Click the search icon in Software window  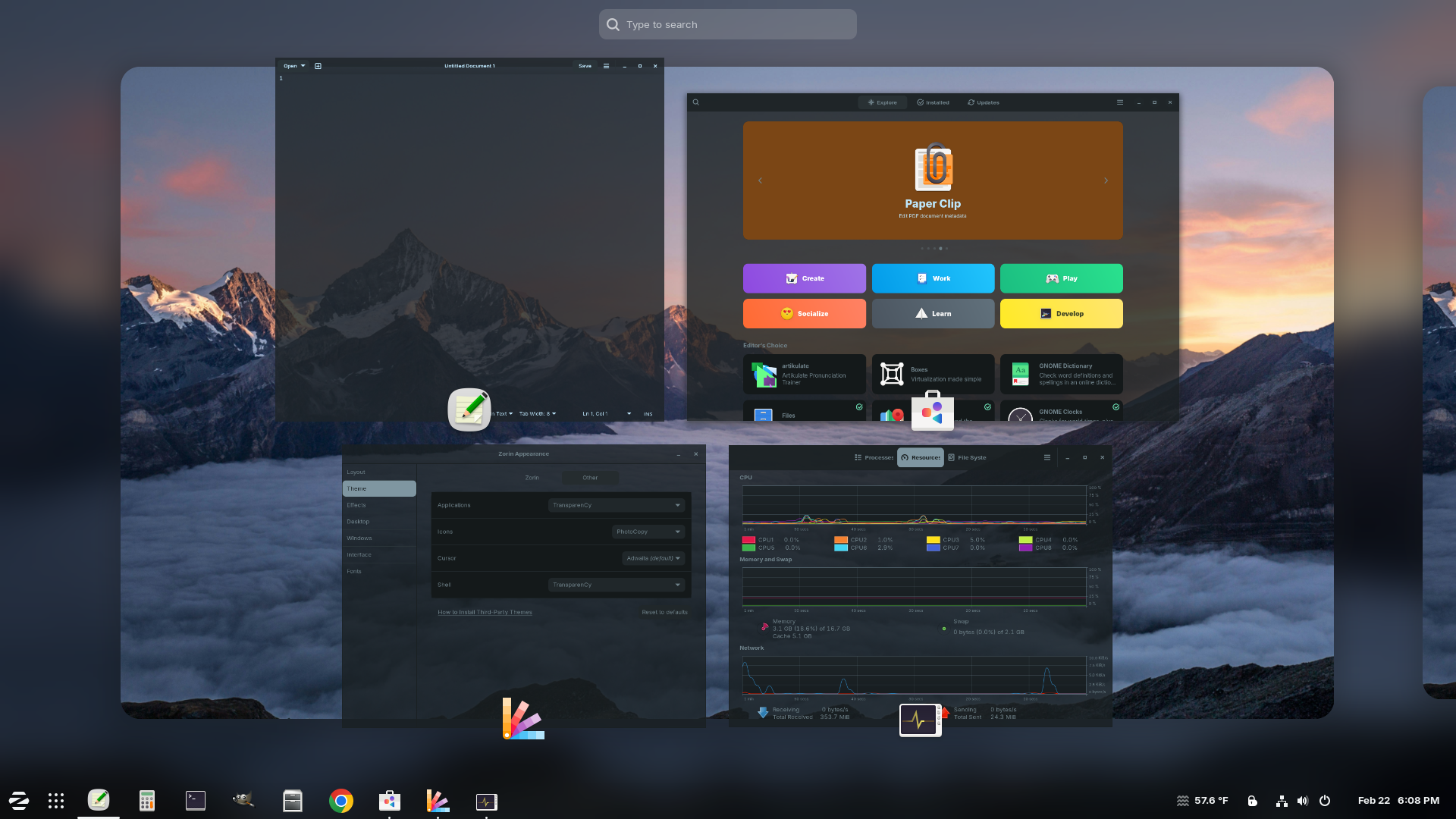696,102
